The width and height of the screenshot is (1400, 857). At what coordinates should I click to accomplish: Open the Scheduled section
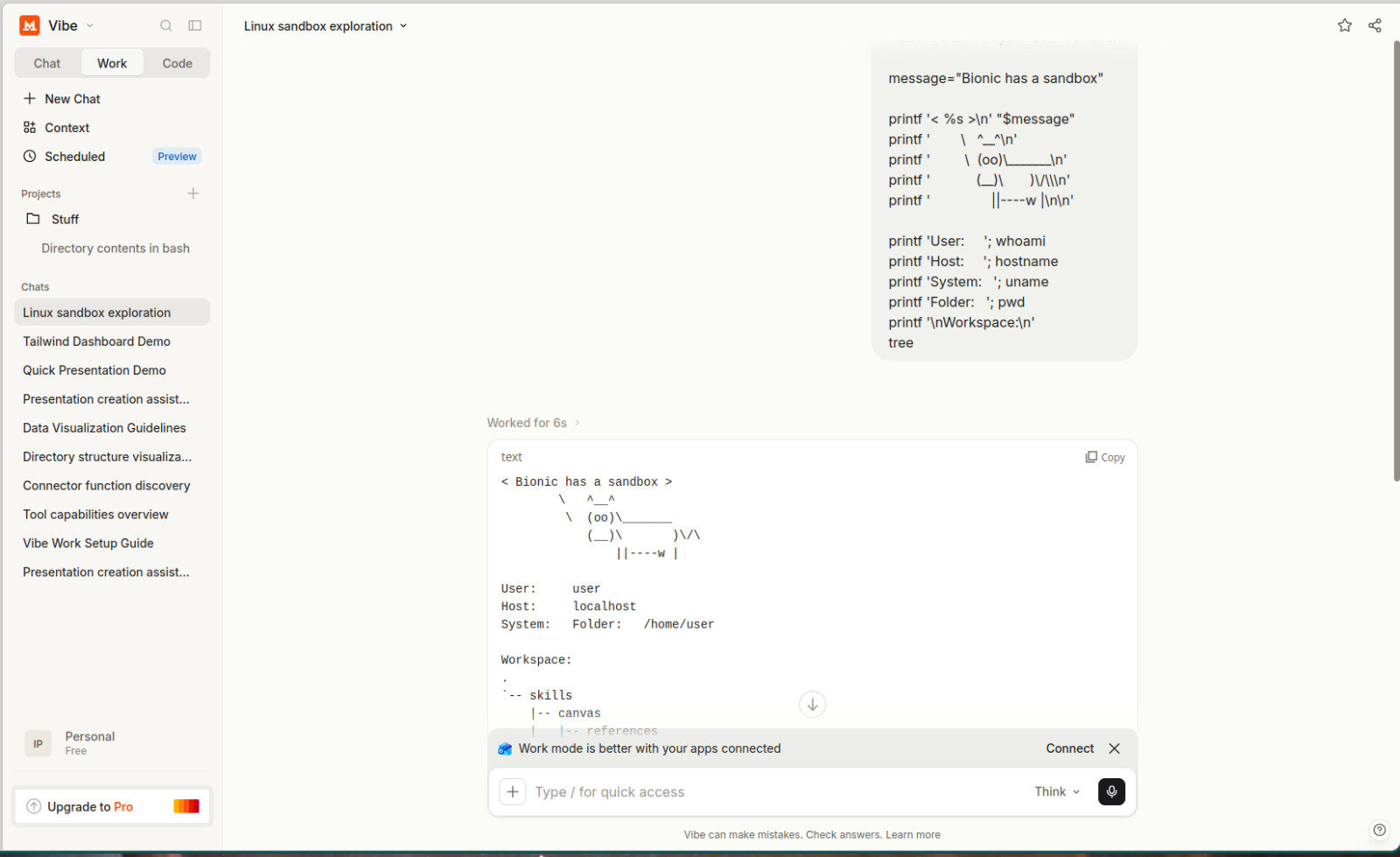click(112, 157)
